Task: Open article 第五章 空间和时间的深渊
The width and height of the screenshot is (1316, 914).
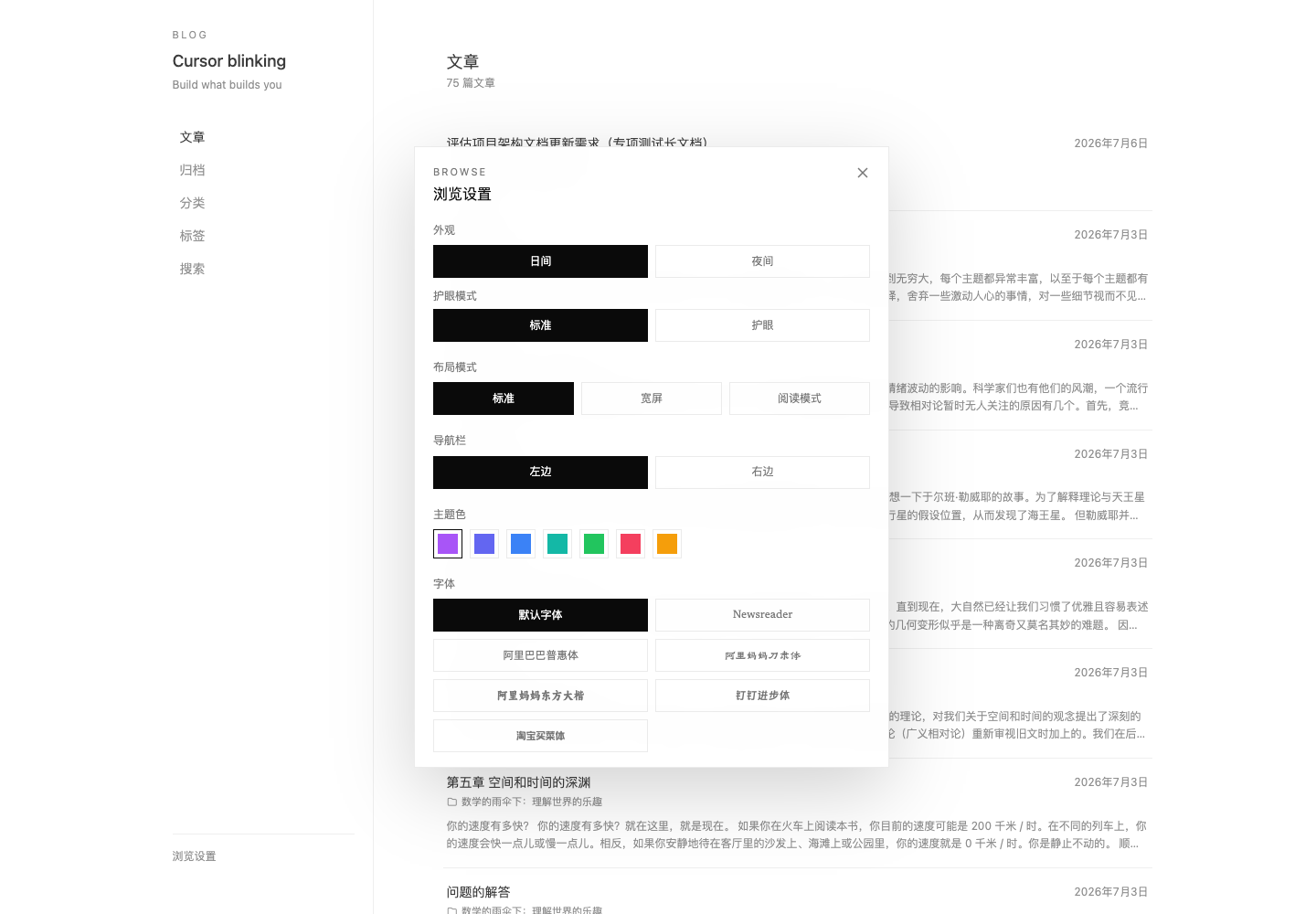Action: pyautogui.click(x=518, y=782)
